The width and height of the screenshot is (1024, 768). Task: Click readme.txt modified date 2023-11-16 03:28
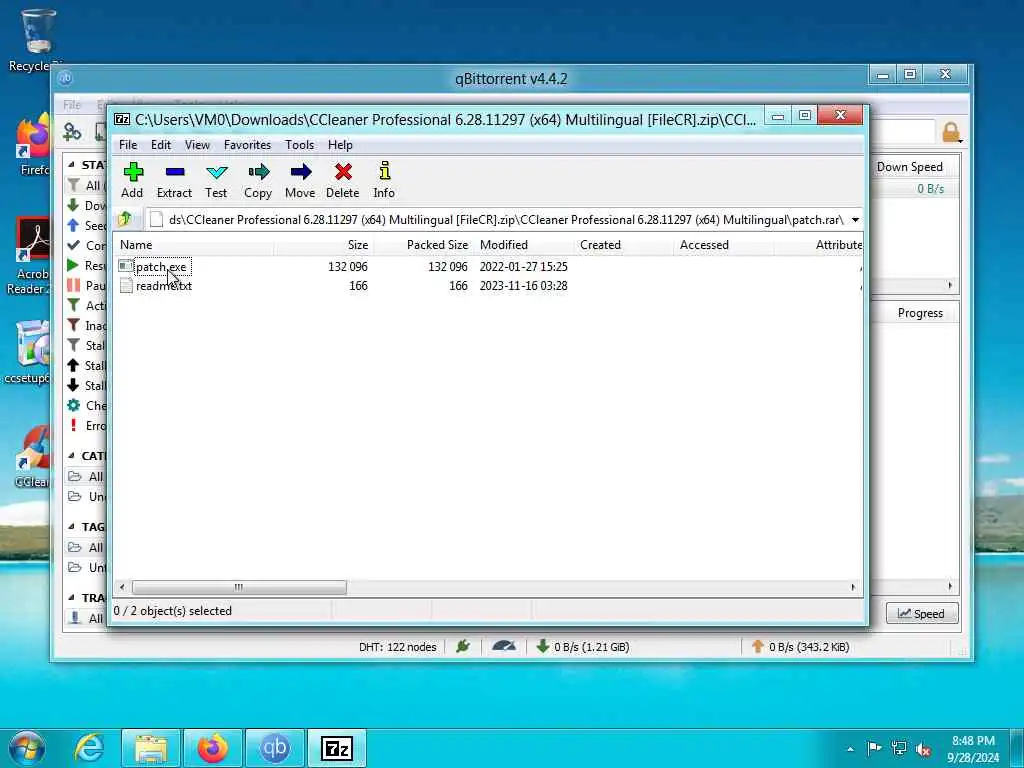click(x=523, y=286)
